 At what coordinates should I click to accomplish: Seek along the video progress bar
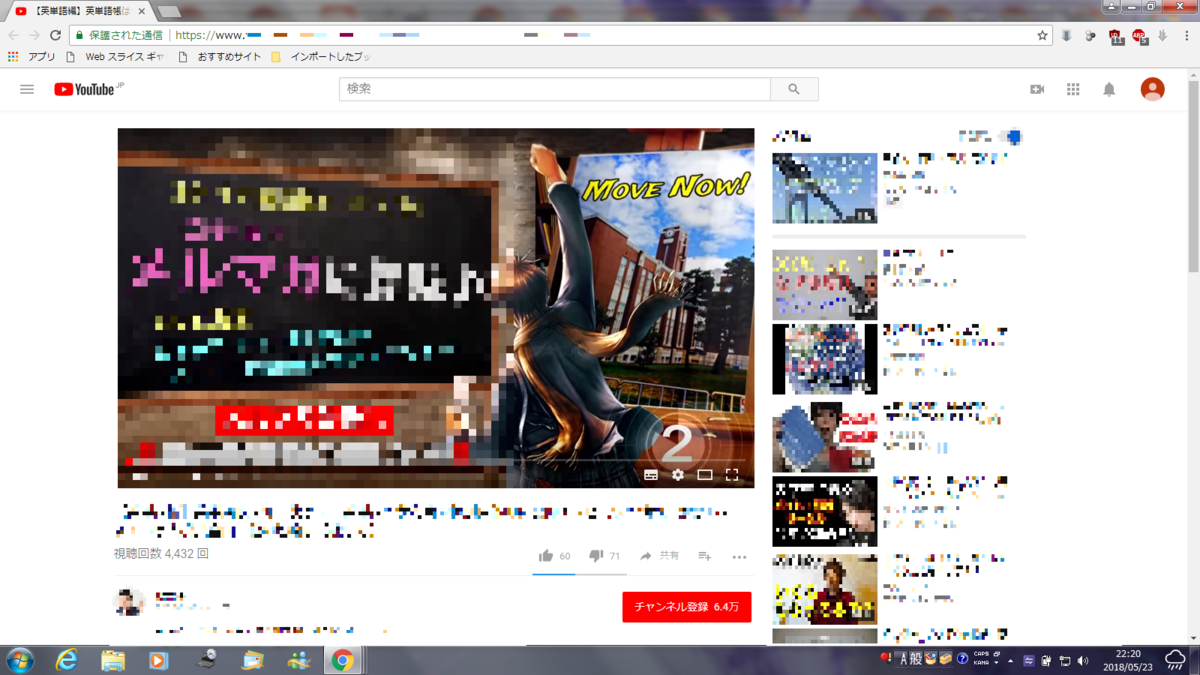tap(436, 461)
